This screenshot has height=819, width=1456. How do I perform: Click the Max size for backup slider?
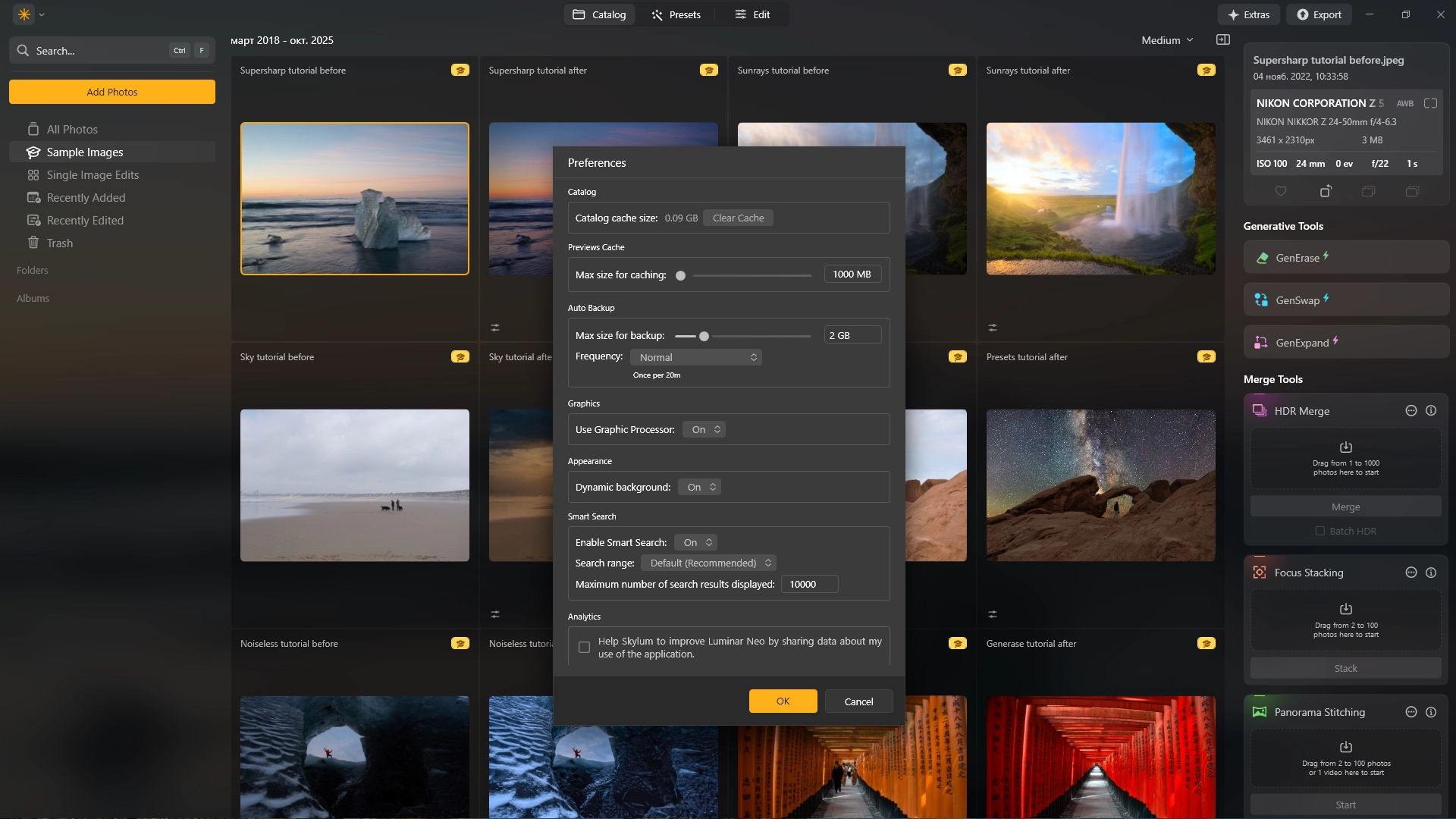(x=704, y=336)
